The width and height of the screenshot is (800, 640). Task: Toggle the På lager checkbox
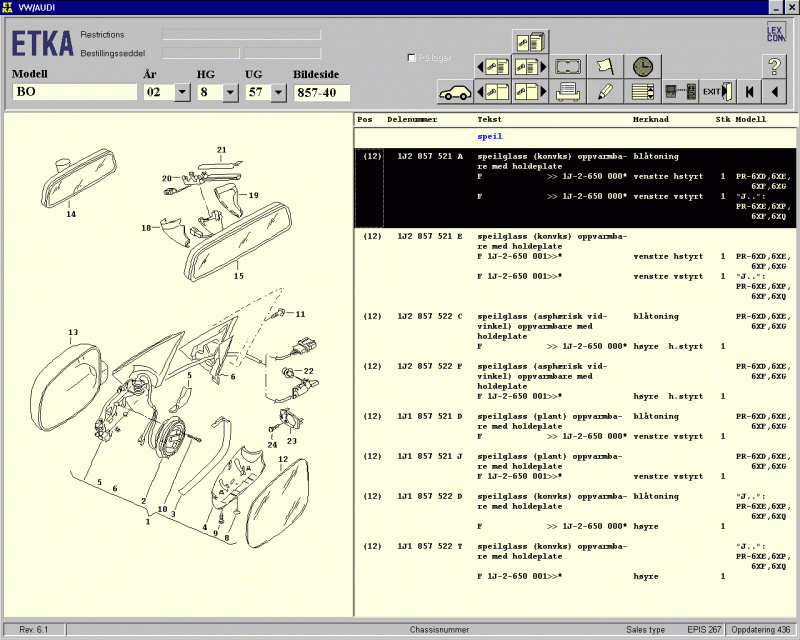(412, 58)
